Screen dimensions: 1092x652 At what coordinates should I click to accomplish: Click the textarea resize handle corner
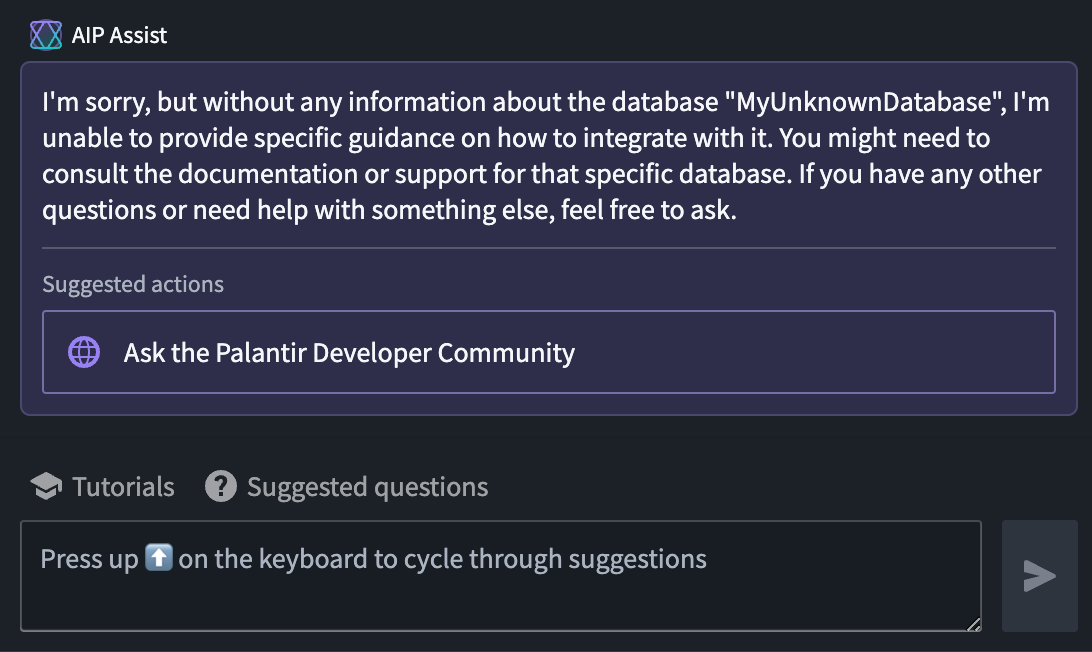[973, 624]
